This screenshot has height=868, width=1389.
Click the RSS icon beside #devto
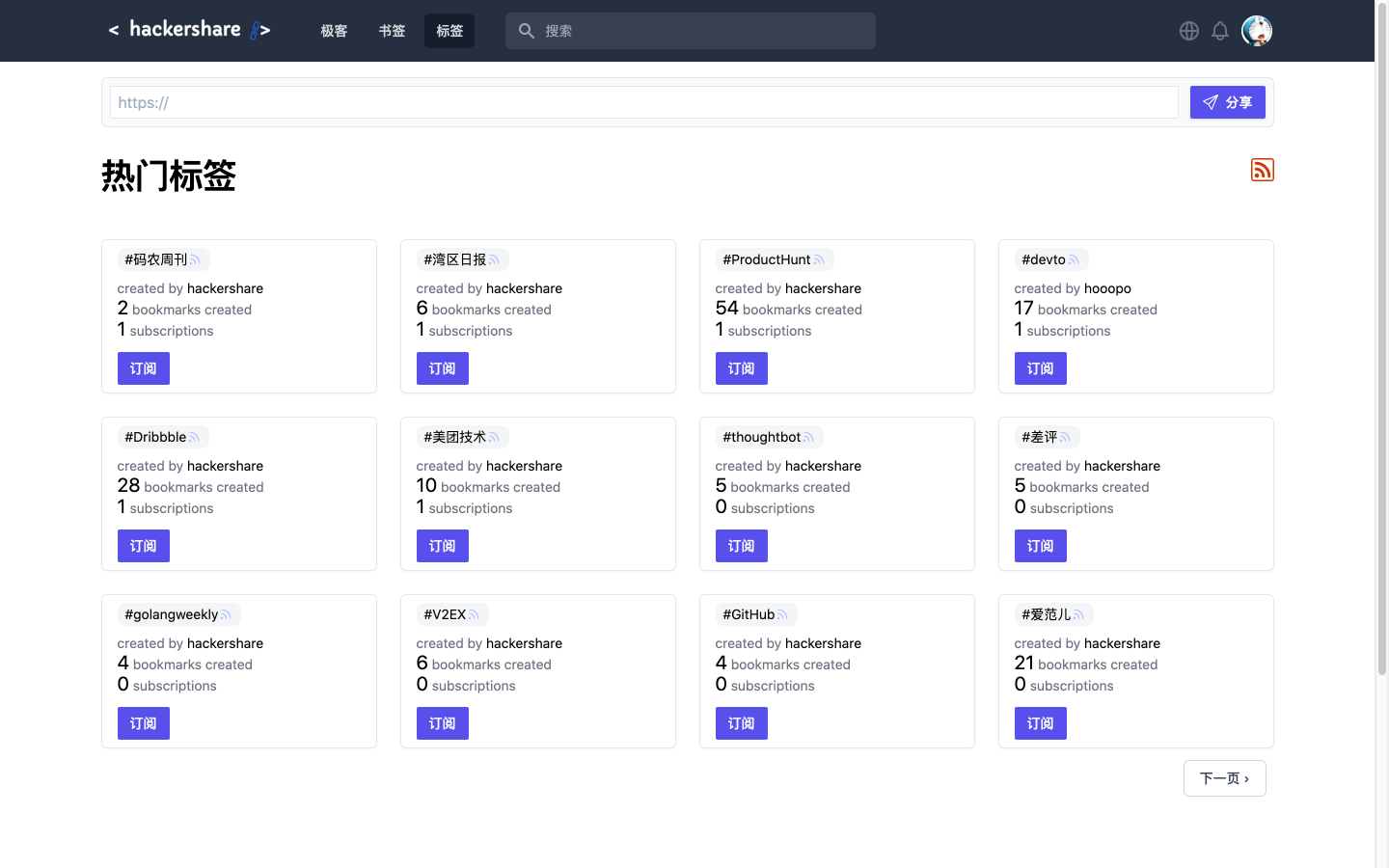coord(1074,260)
